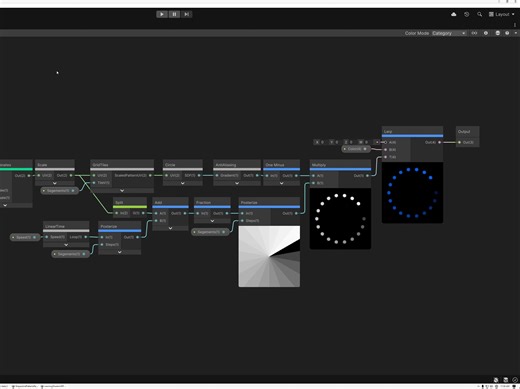Collapse the lower-left Posterize node chevron
Image resolution: width=520 pixels, height=389 pixels.
click(x=120, y=252)
